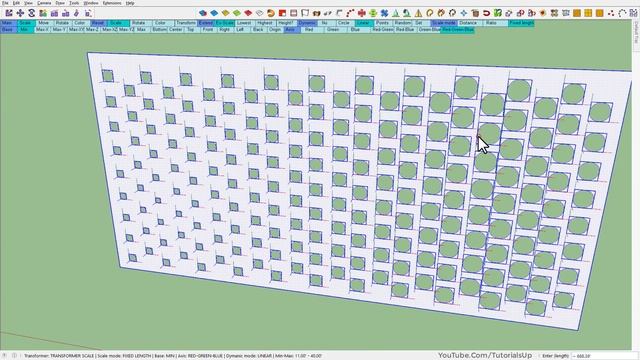Choose the Linear dynamic mode
This screenshot has width=640, height=360.
click(363, 23)
